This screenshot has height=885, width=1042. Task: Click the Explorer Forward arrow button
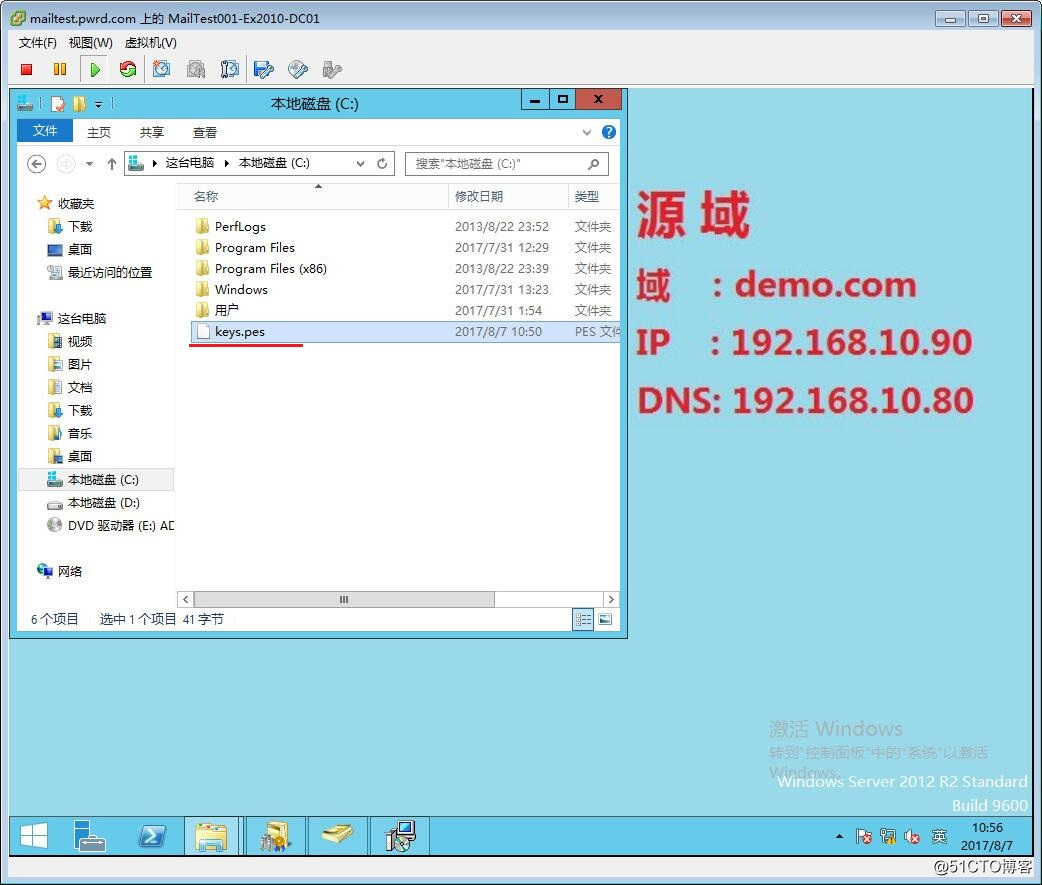coord(66,163)
